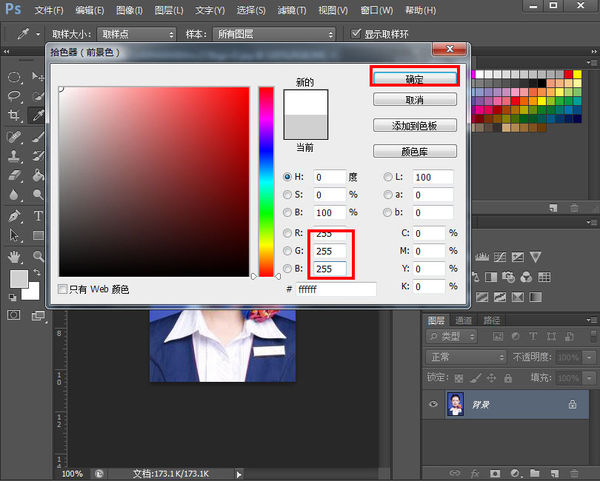
Task: Click the 确定 button in color picker
Action: point(414,76)
